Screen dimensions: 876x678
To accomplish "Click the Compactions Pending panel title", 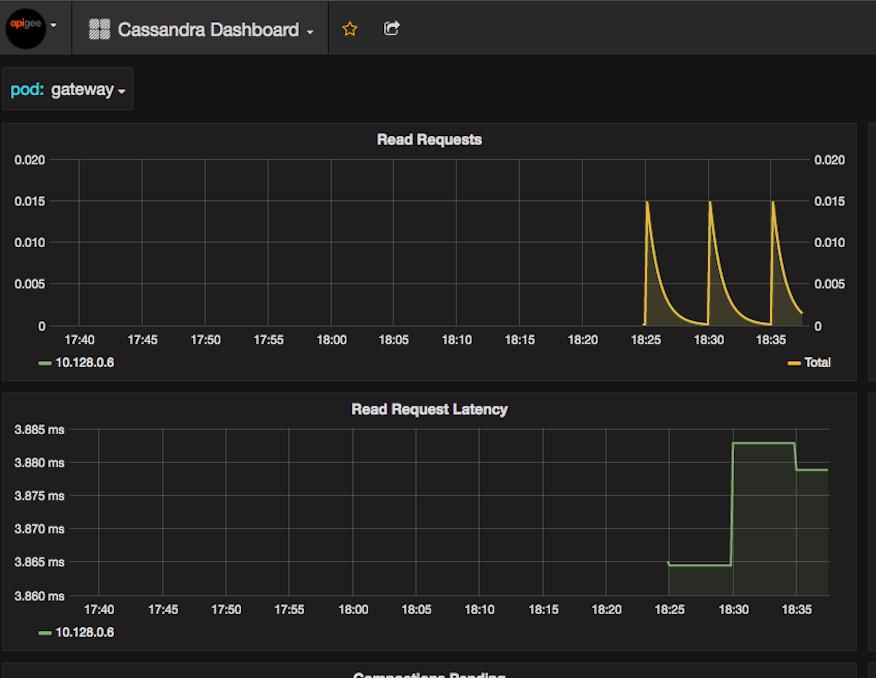I will coord(429,674).
